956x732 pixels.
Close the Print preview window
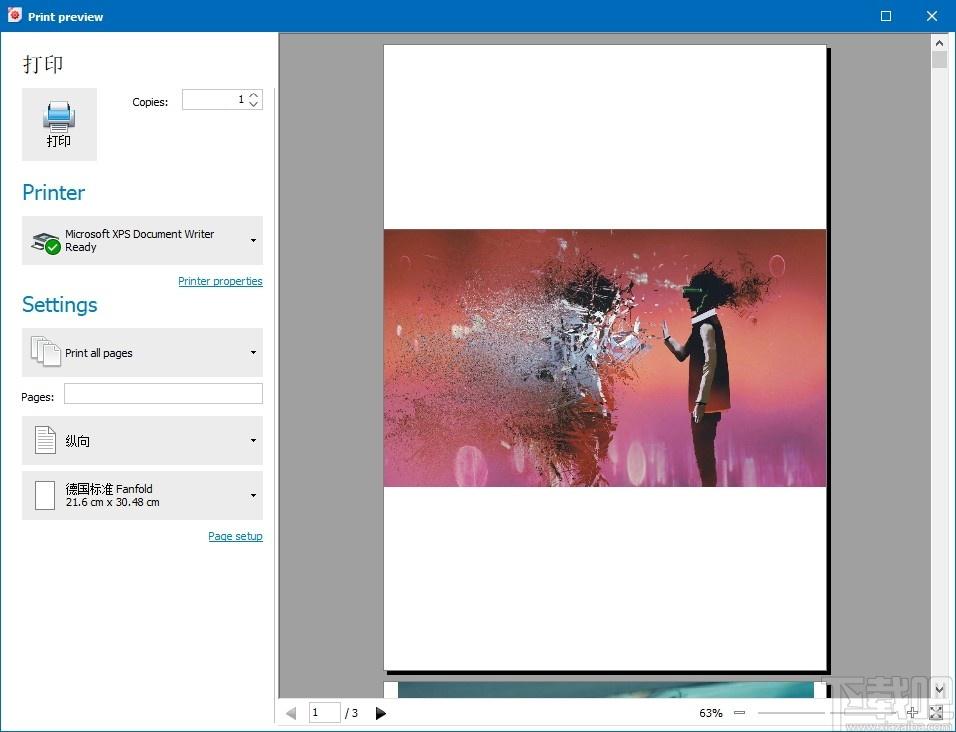(x=932, y=16)
